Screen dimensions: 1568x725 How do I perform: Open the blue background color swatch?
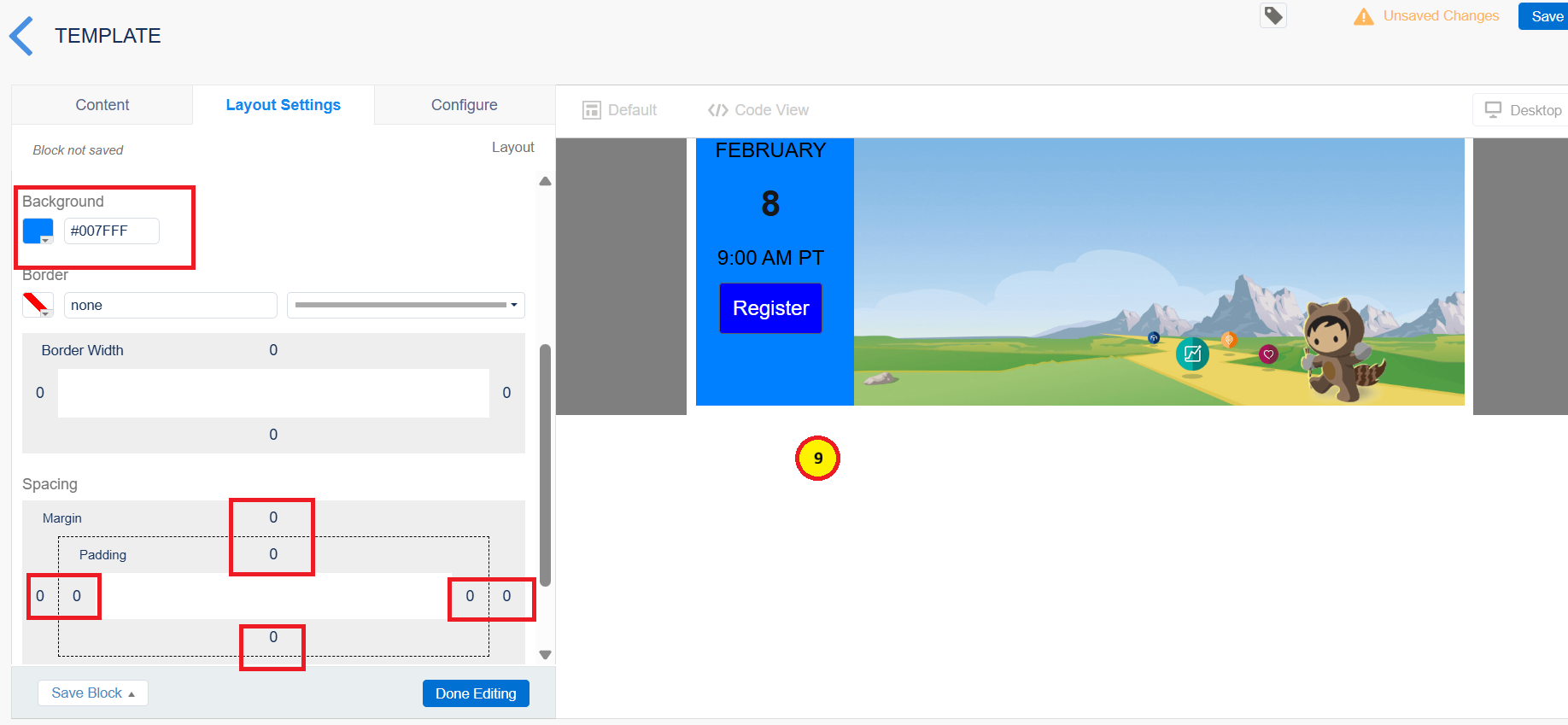pos(38,231)
